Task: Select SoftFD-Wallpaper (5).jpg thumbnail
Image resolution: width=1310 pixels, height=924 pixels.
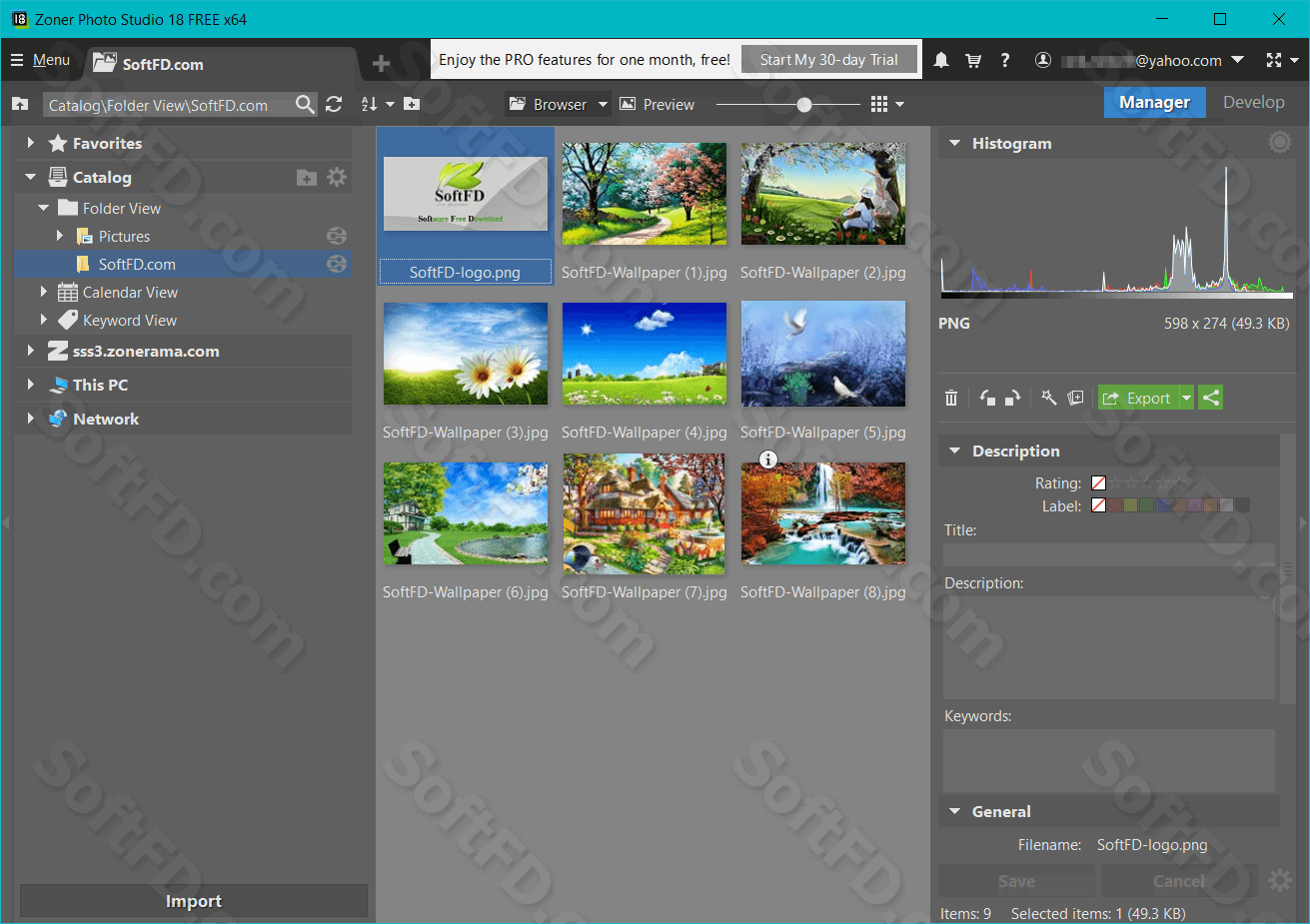Action: coord(823,354)
